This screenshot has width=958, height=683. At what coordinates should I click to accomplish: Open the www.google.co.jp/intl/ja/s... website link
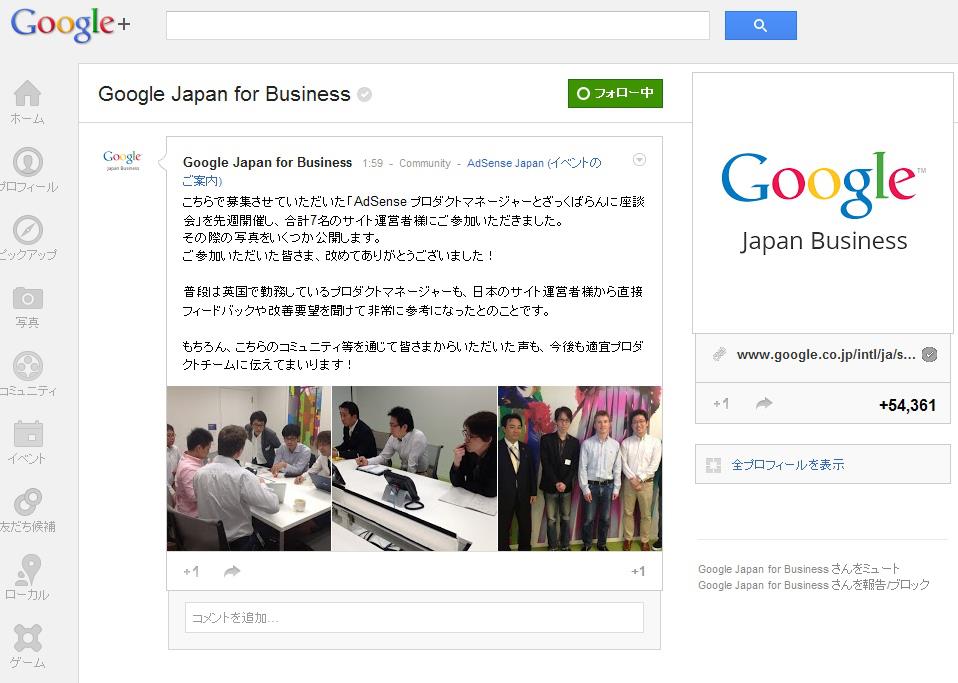point(826,355)
